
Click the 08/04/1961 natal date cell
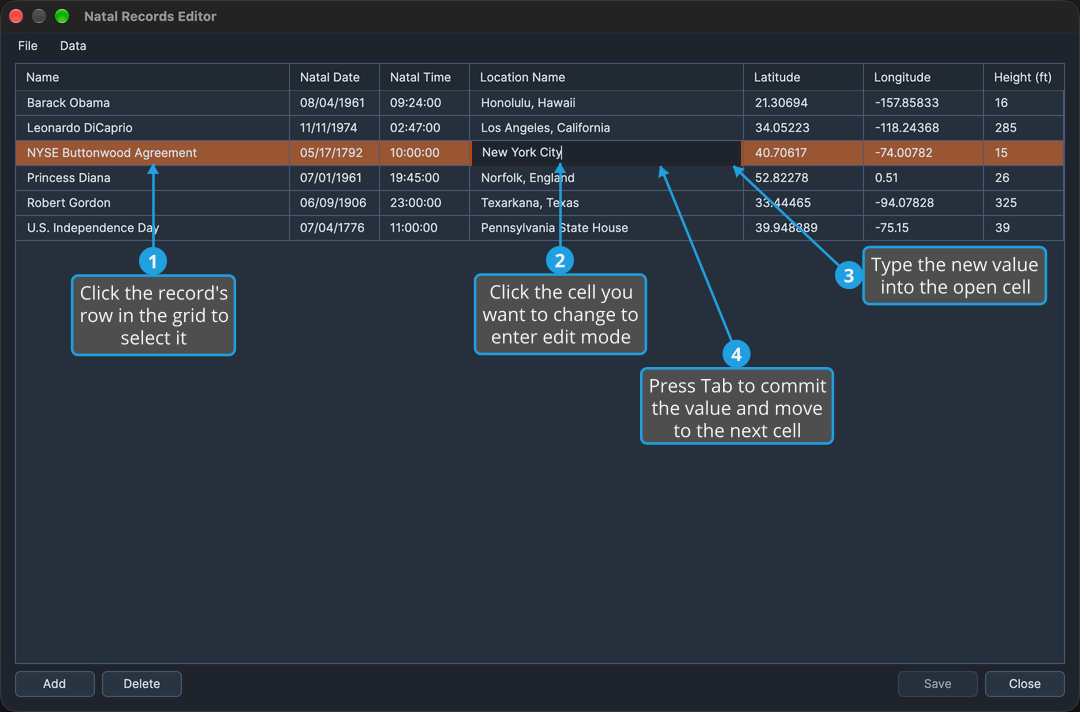click(335, 103)
